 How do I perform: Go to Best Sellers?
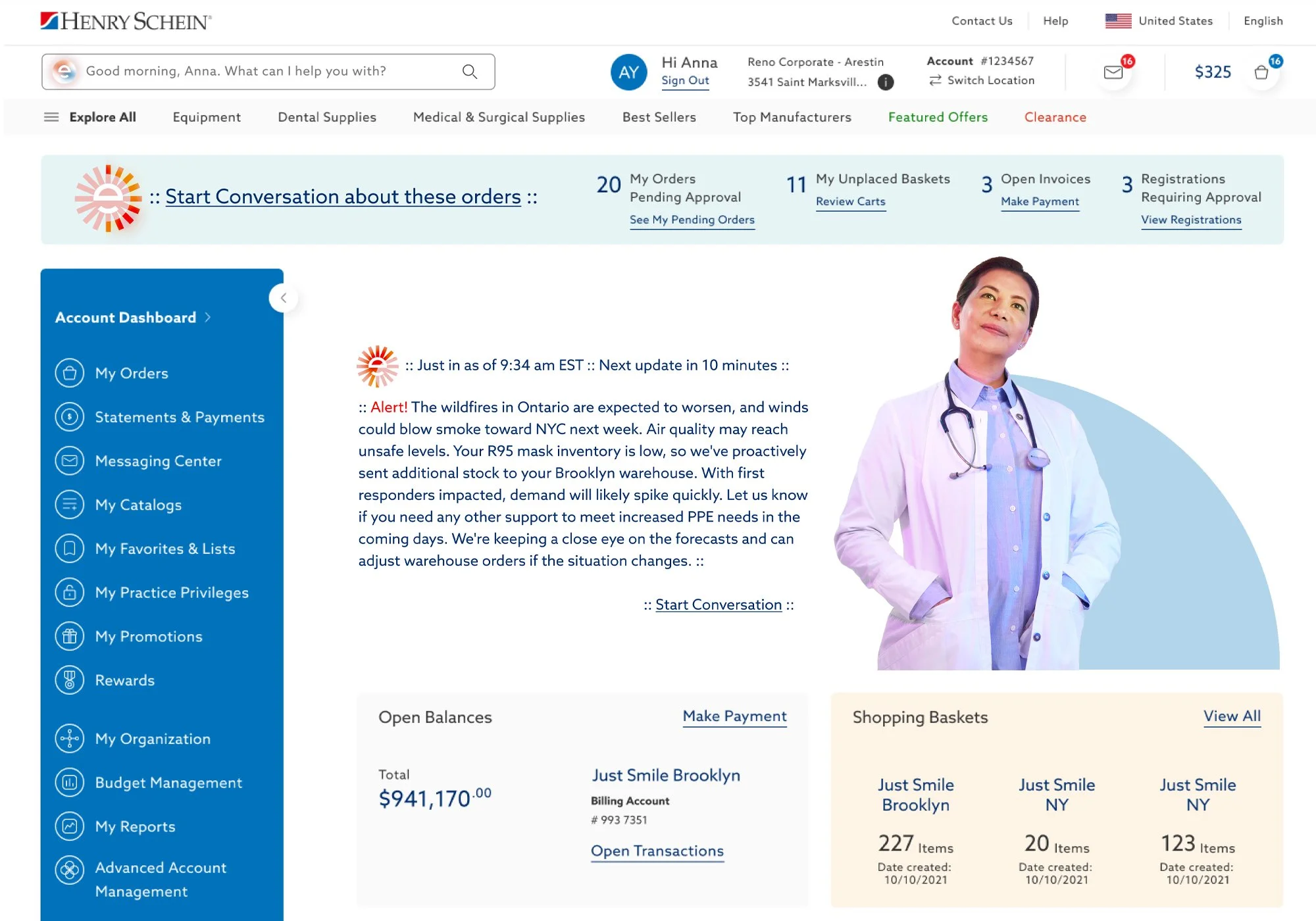pyautogui.click(x=659, y=117)
